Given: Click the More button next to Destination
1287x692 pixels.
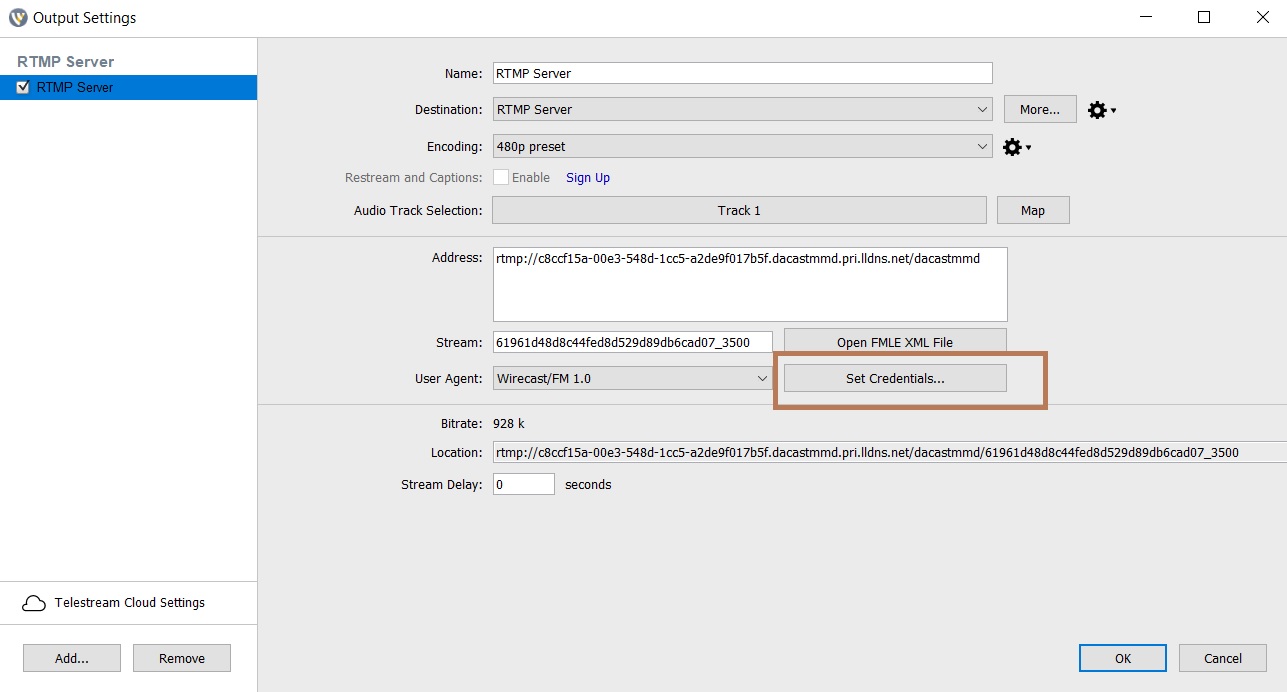Looking at the screenshot, I should coord(1039,109).
